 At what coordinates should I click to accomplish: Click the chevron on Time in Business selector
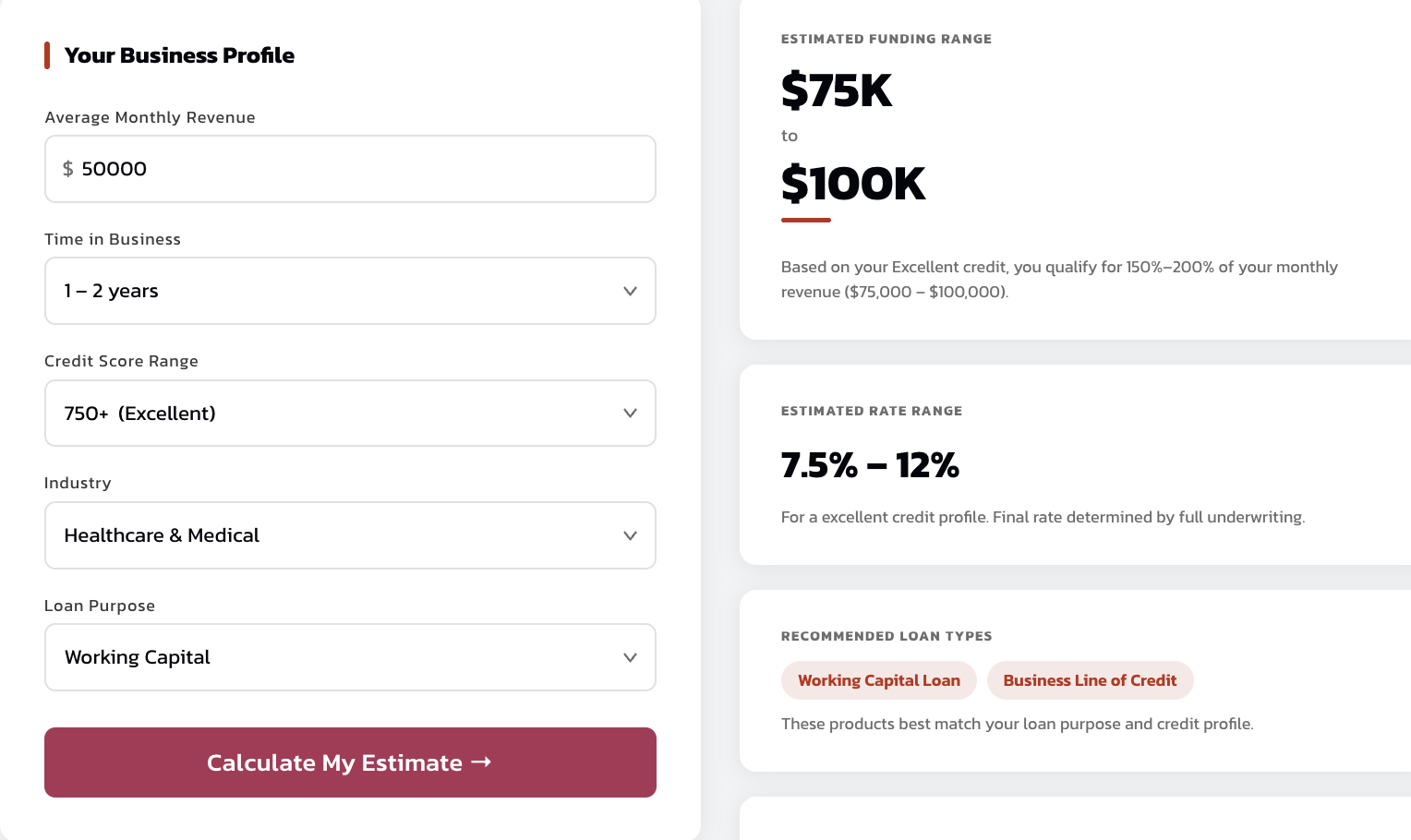tap(630, 291)
